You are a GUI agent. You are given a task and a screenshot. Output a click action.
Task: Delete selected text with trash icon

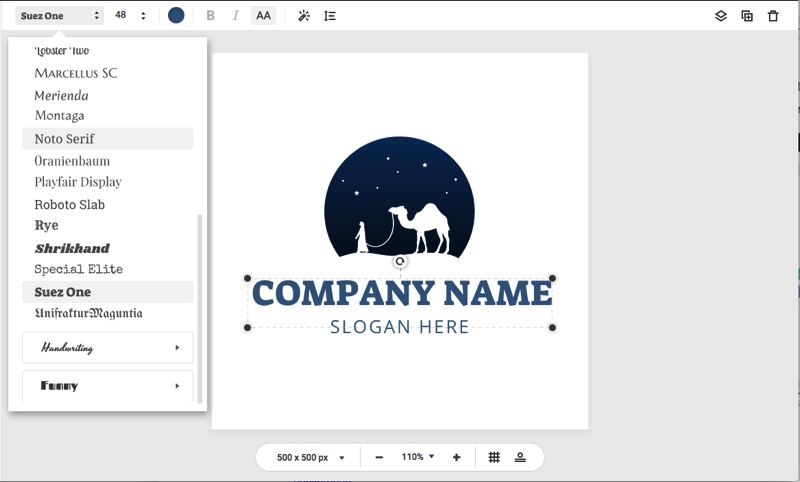coord(772,16)
